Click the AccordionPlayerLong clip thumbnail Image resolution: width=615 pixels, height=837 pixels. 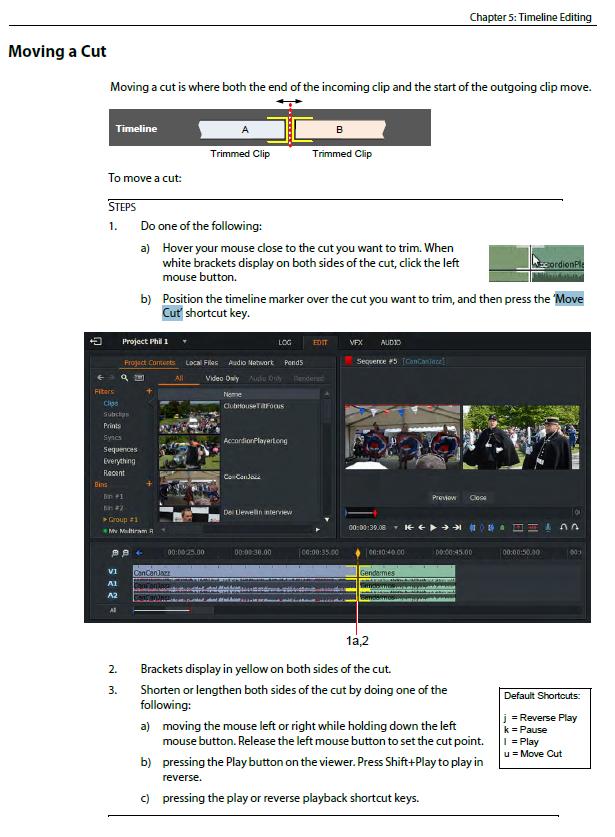pyautogui.click(x=188, y=441)
